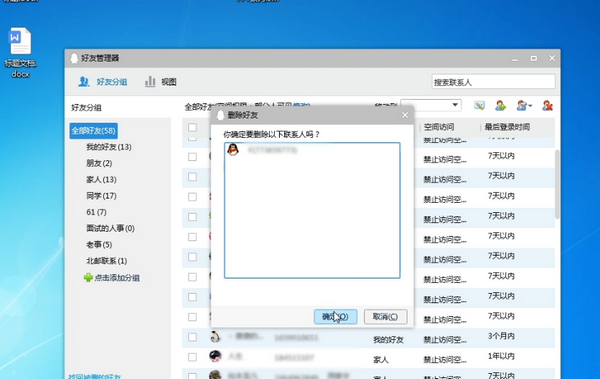Click the 视图 bar chart icon
The width and height of the screenshot is (600, 379).
click(x=150, y=82)
